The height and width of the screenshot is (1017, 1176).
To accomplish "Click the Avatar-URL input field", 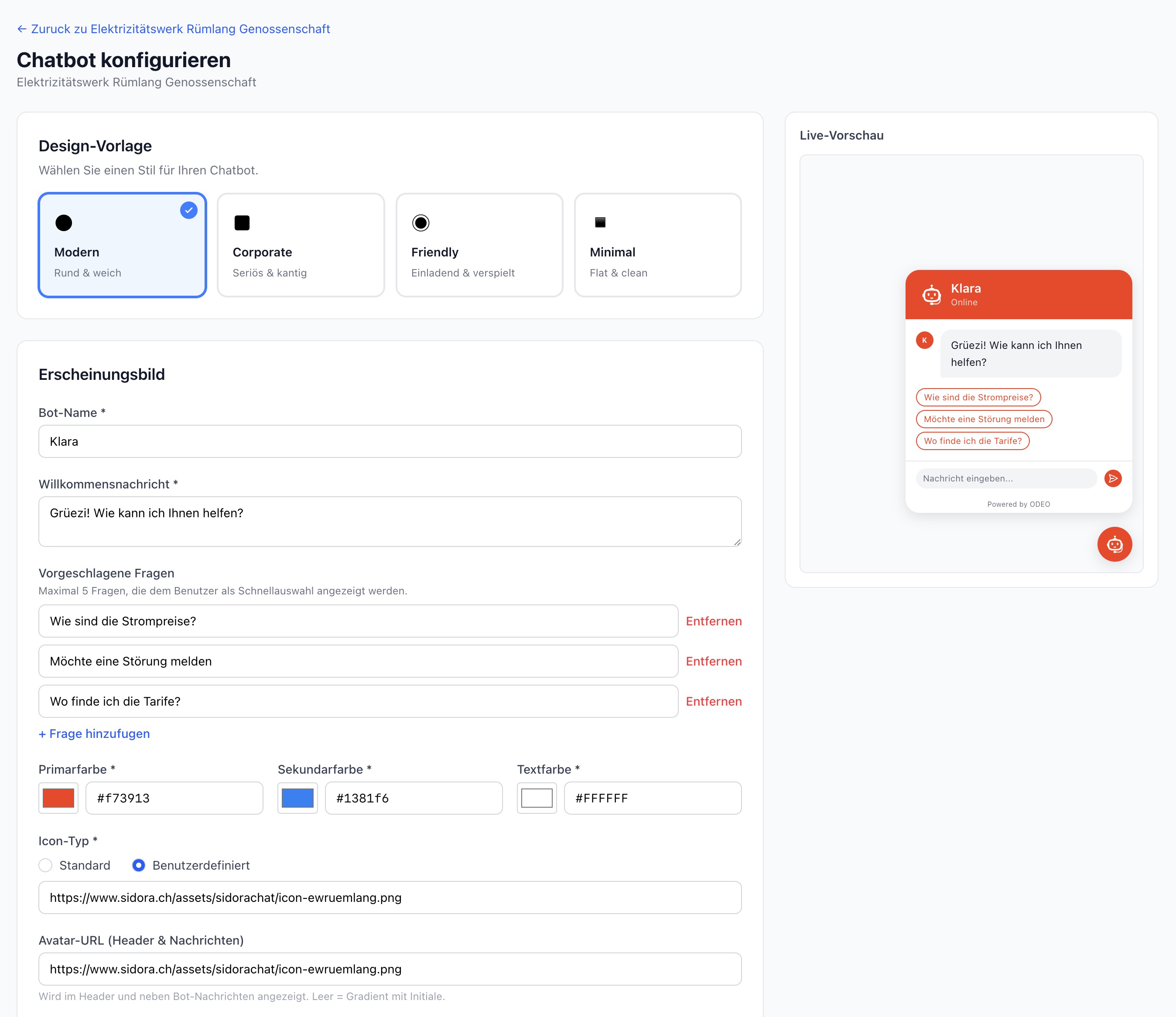I will pyautogui.click(x=390, y=969).
